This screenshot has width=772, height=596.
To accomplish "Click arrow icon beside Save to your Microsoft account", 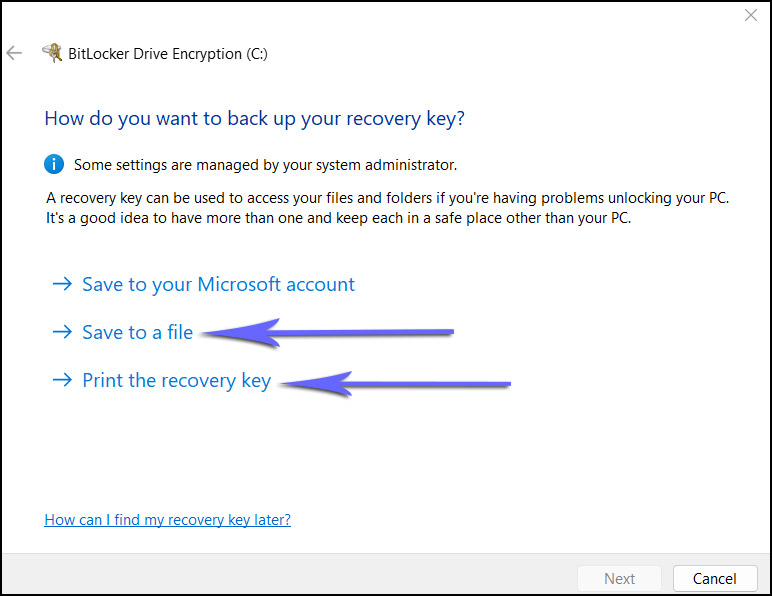I will coord(62,285).
